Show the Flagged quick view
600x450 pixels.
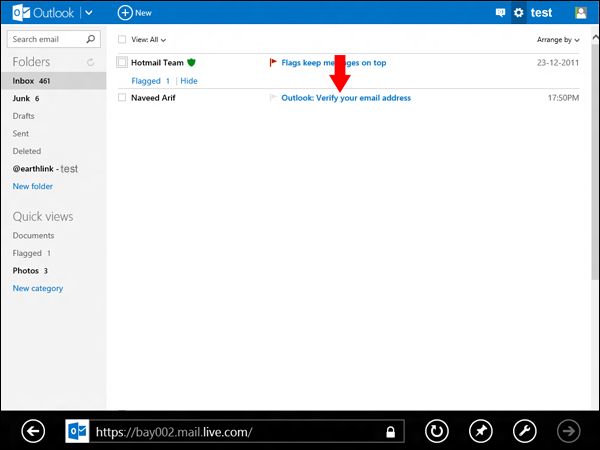coord(31,253)
